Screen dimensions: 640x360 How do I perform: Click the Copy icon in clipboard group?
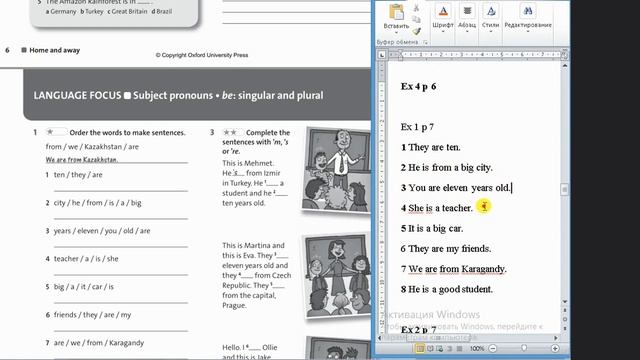[416, 19]
